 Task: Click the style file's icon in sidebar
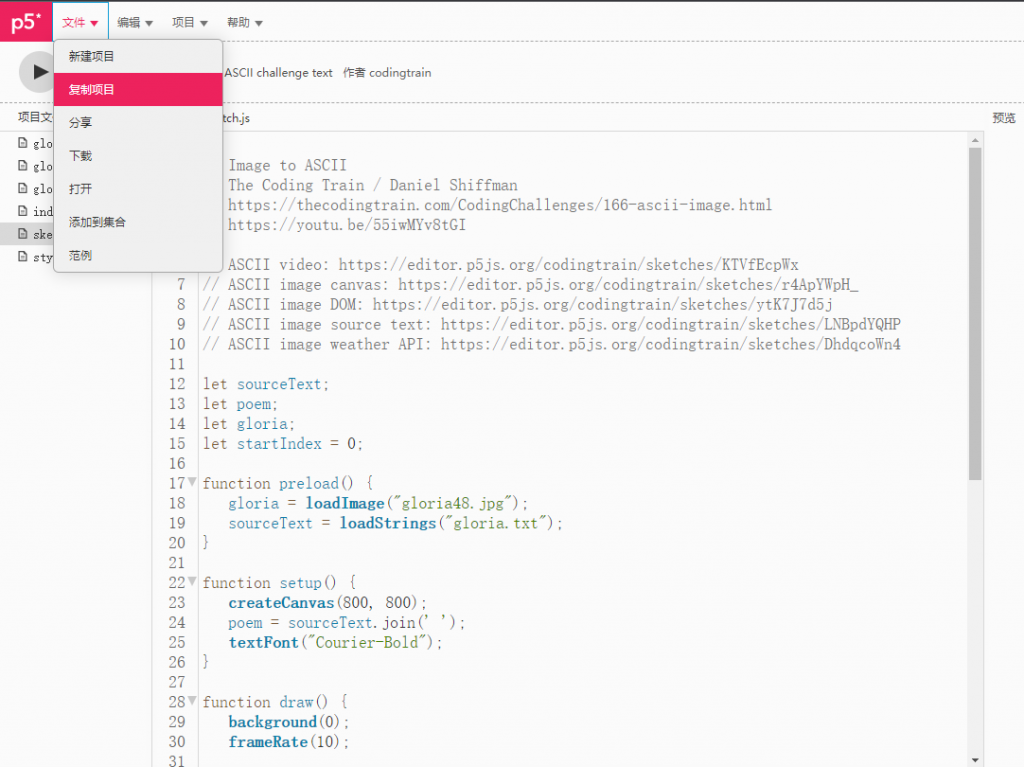click(23, 257)
